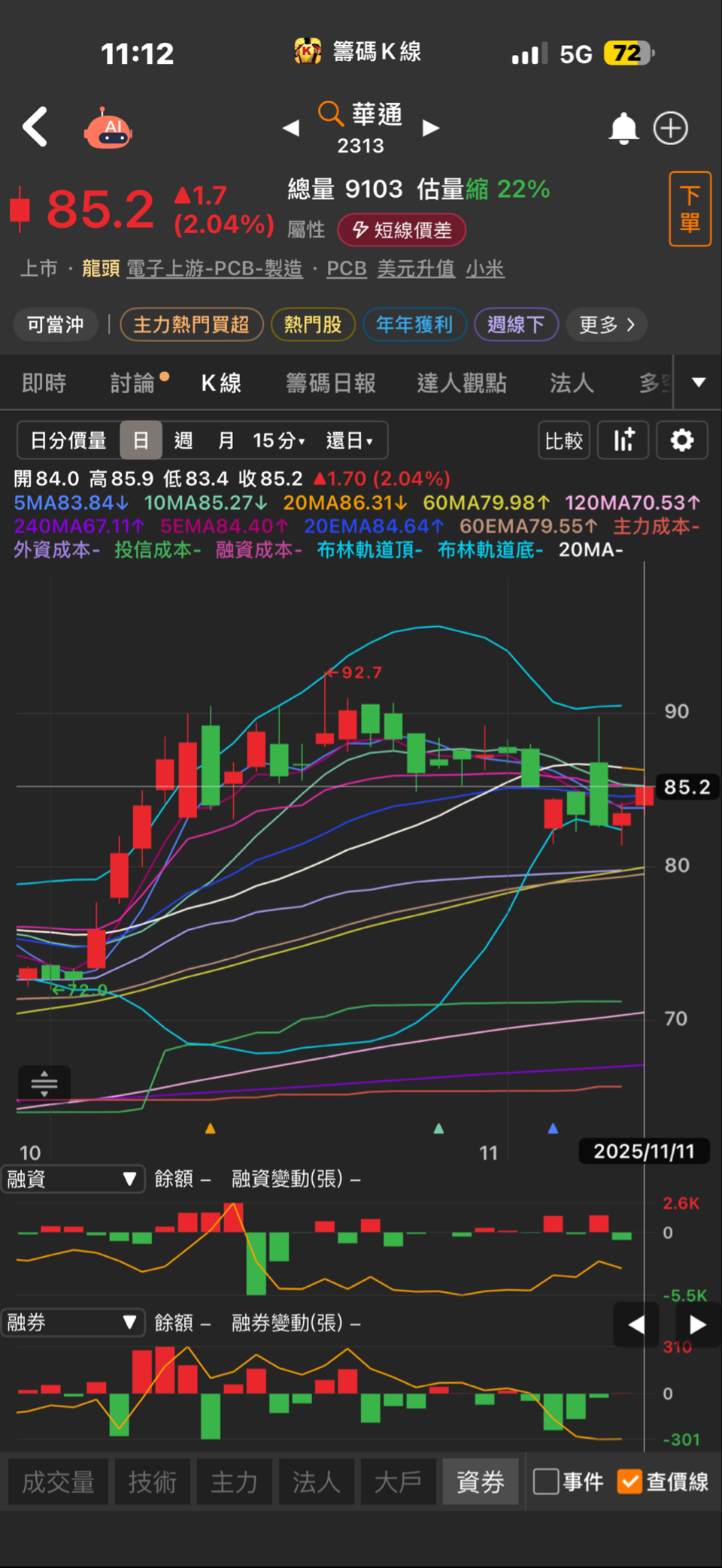Select the 主力 bottom tab

(x=235, y=1482)
